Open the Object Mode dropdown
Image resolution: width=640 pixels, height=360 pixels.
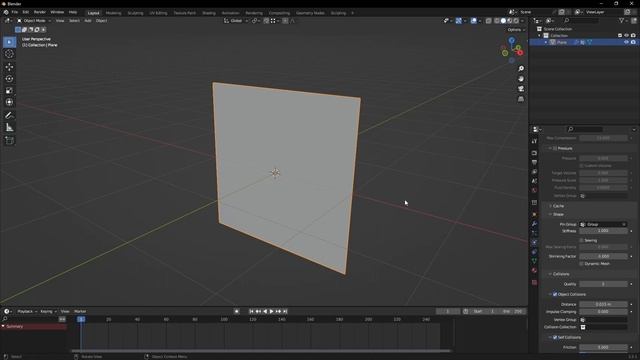pos(33,21)
